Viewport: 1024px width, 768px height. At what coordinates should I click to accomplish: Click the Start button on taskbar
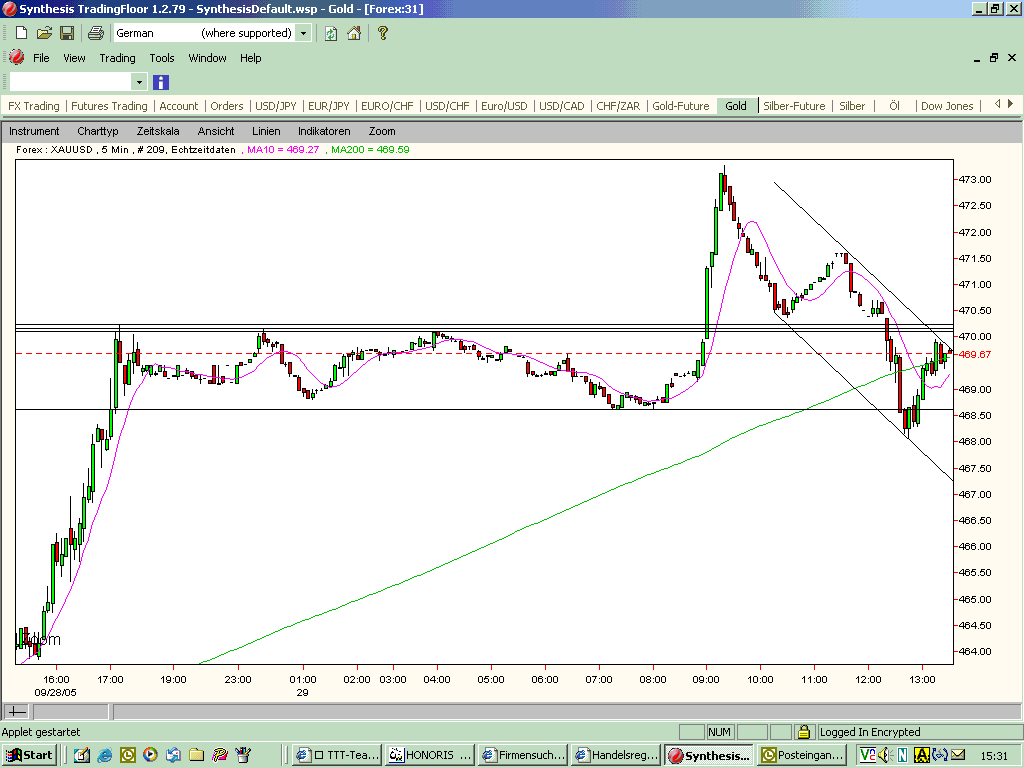29,755
